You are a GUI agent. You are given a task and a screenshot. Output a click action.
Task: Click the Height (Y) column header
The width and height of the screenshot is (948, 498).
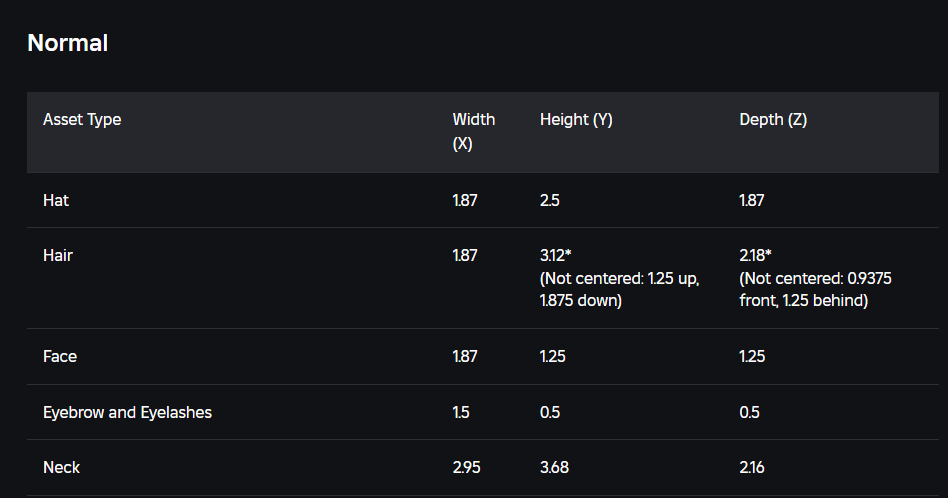pyautogui.click(x=576, y=120)
